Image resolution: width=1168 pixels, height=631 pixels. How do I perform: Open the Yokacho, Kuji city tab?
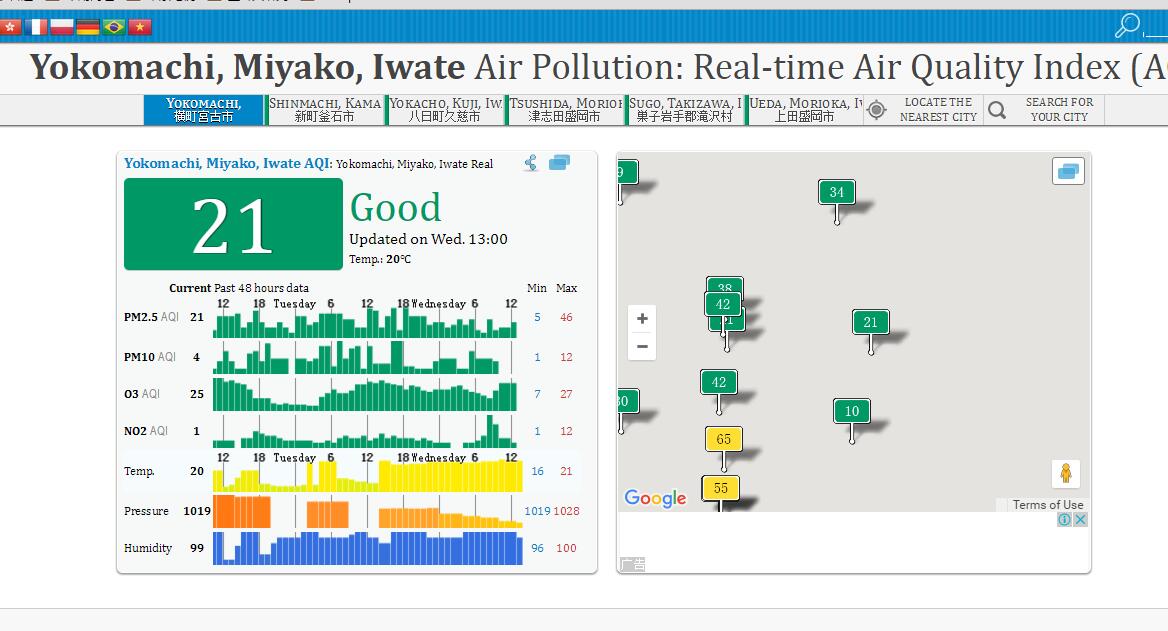[x=445, y=110]
